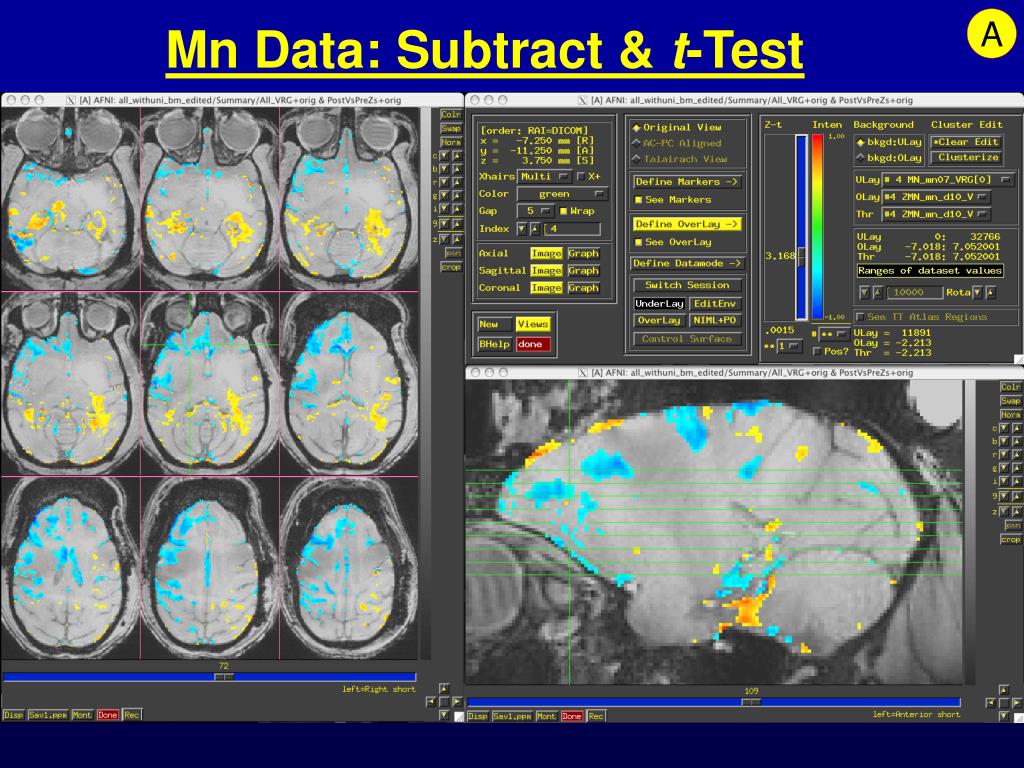1024x768 pixels.
Task: Click pan-down arrow pad in sagittal viewer
Action: [x=1004, y=716]
